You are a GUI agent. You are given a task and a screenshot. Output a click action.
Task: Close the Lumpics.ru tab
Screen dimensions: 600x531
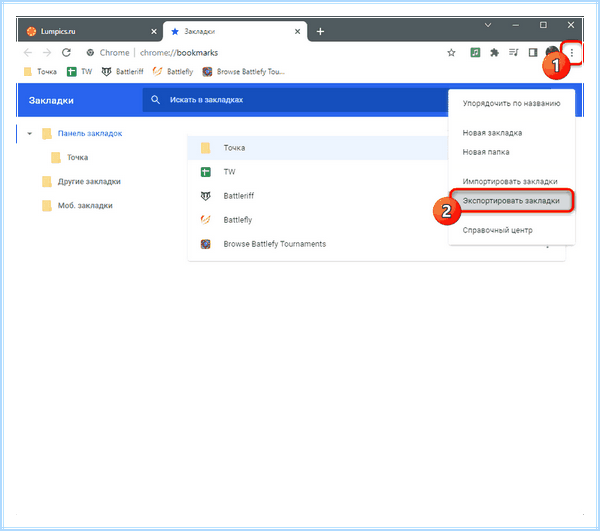point(154,31)
